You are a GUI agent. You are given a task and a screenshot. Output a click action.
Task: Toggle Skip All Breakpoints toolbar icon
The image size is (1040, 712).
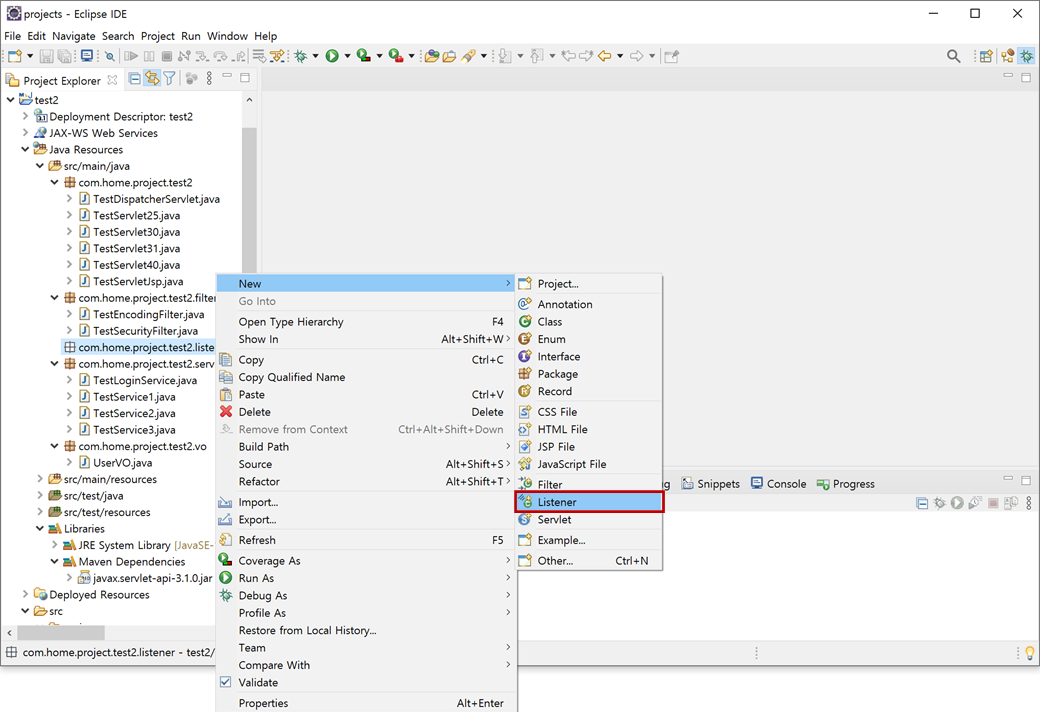pyautogui.click(x=109, y=56)
